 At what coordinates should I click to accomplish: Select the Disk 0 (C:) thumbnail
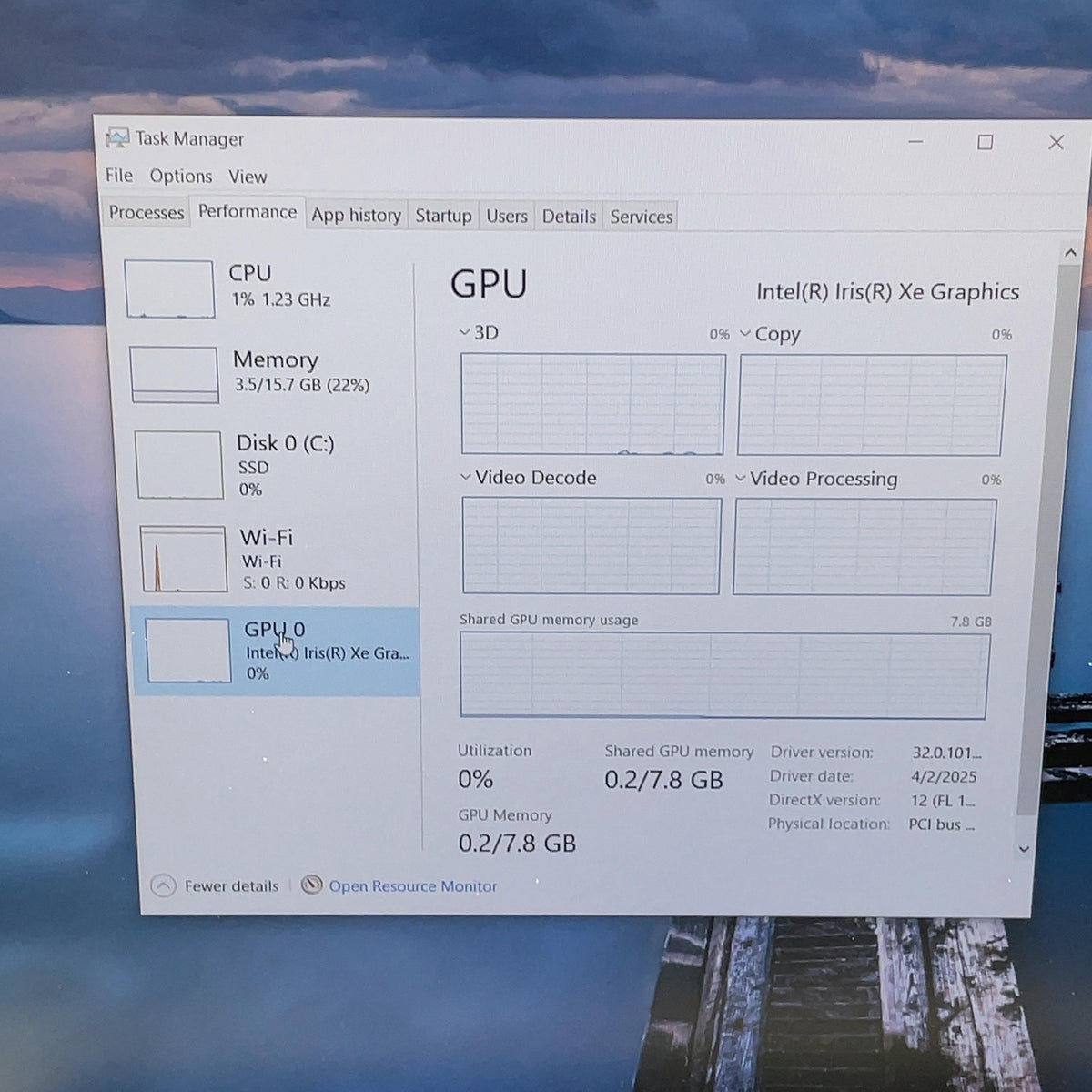pos(179,465)
